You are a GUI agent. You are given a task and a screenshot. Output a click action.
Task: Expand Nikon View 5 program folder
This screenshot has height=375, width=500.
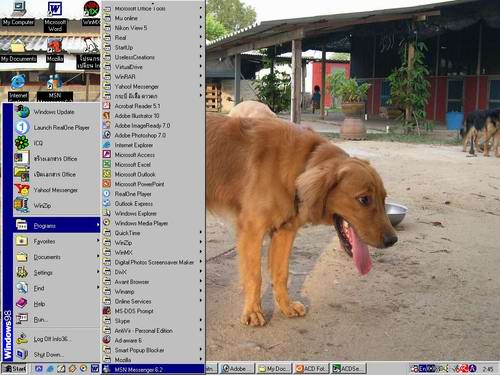coord(153,28)
